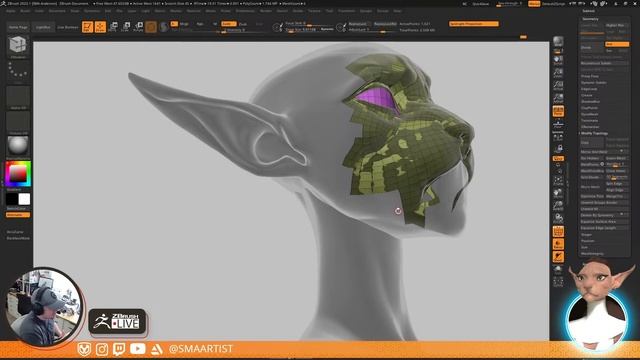The height and width of the screenshot is (360, 640).
Task: Collapse the Geometry section header
Action: pos(590,19)
